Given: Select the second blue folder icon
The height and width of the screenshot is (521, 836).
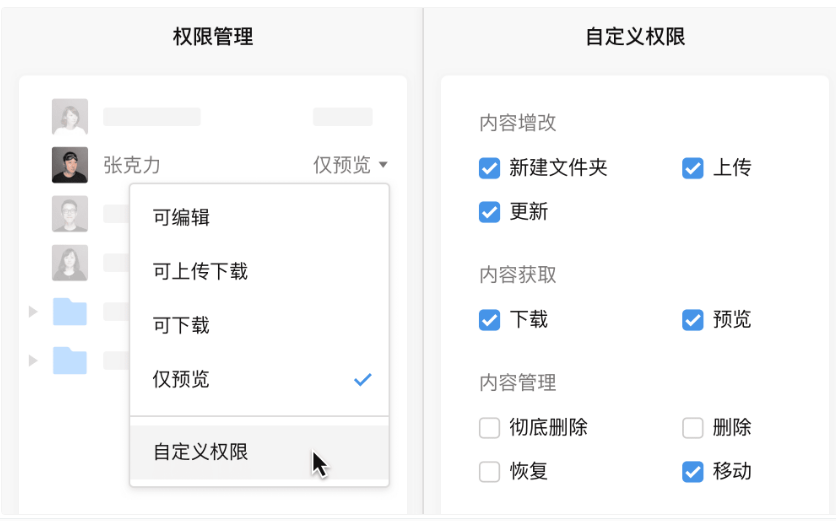Looking at the screenshot, I should coord(70,360).
